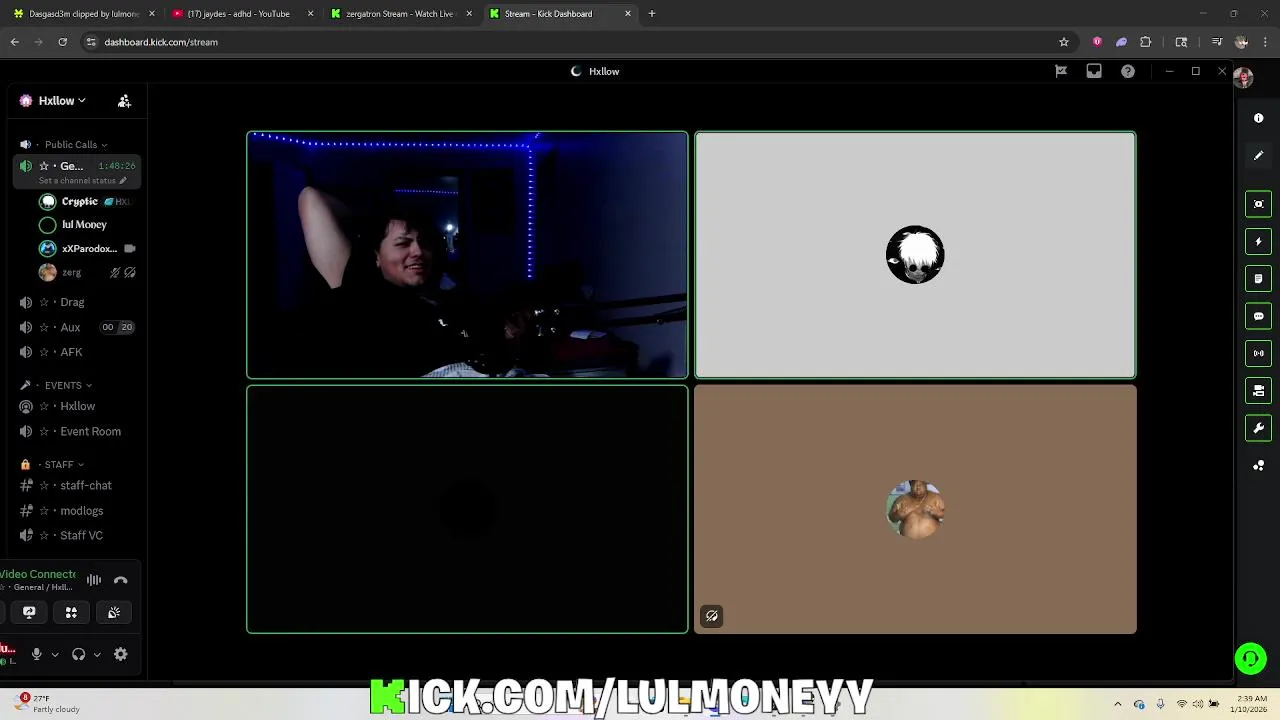This screenshot has height=720, width=1280.
Task: Open Discord user settings gear
Action: 121,654
